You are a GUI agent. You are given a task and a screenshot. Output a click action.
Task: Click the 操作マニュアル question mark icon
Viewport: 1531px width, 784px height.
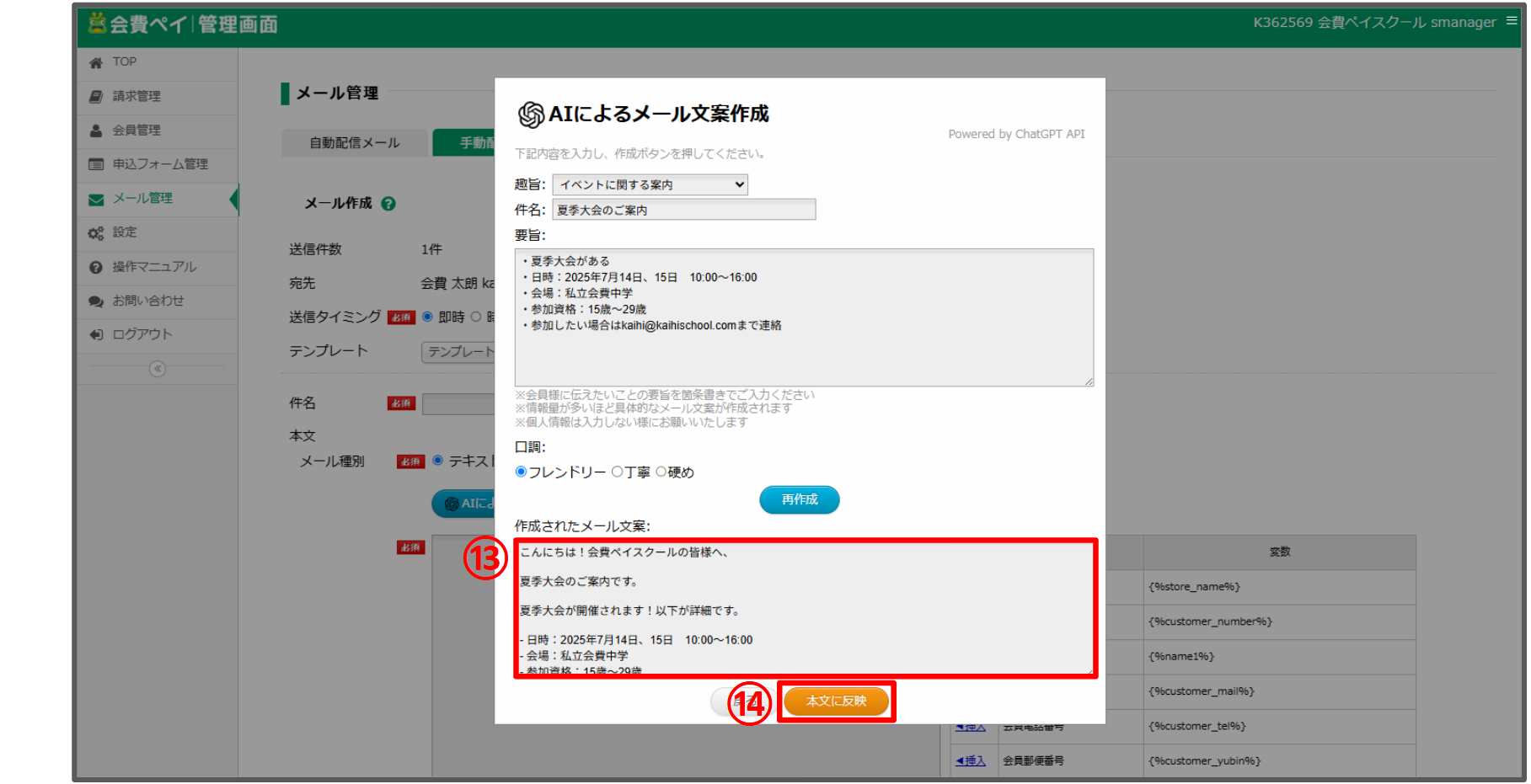96,267
